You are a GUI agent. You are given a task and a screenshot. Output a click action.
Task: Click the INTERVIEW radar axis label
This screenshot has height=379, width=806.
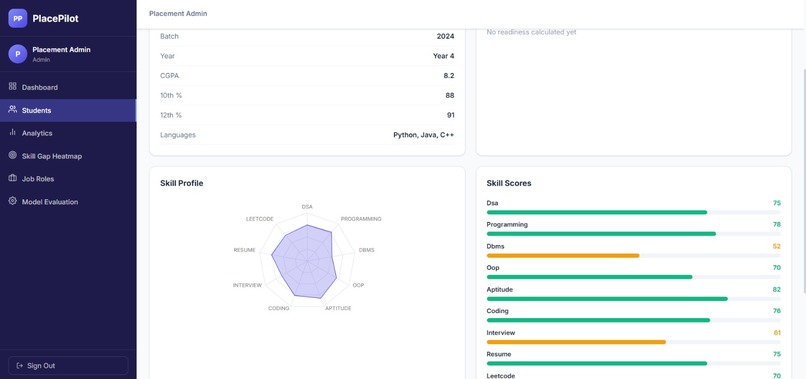point(247,285)
